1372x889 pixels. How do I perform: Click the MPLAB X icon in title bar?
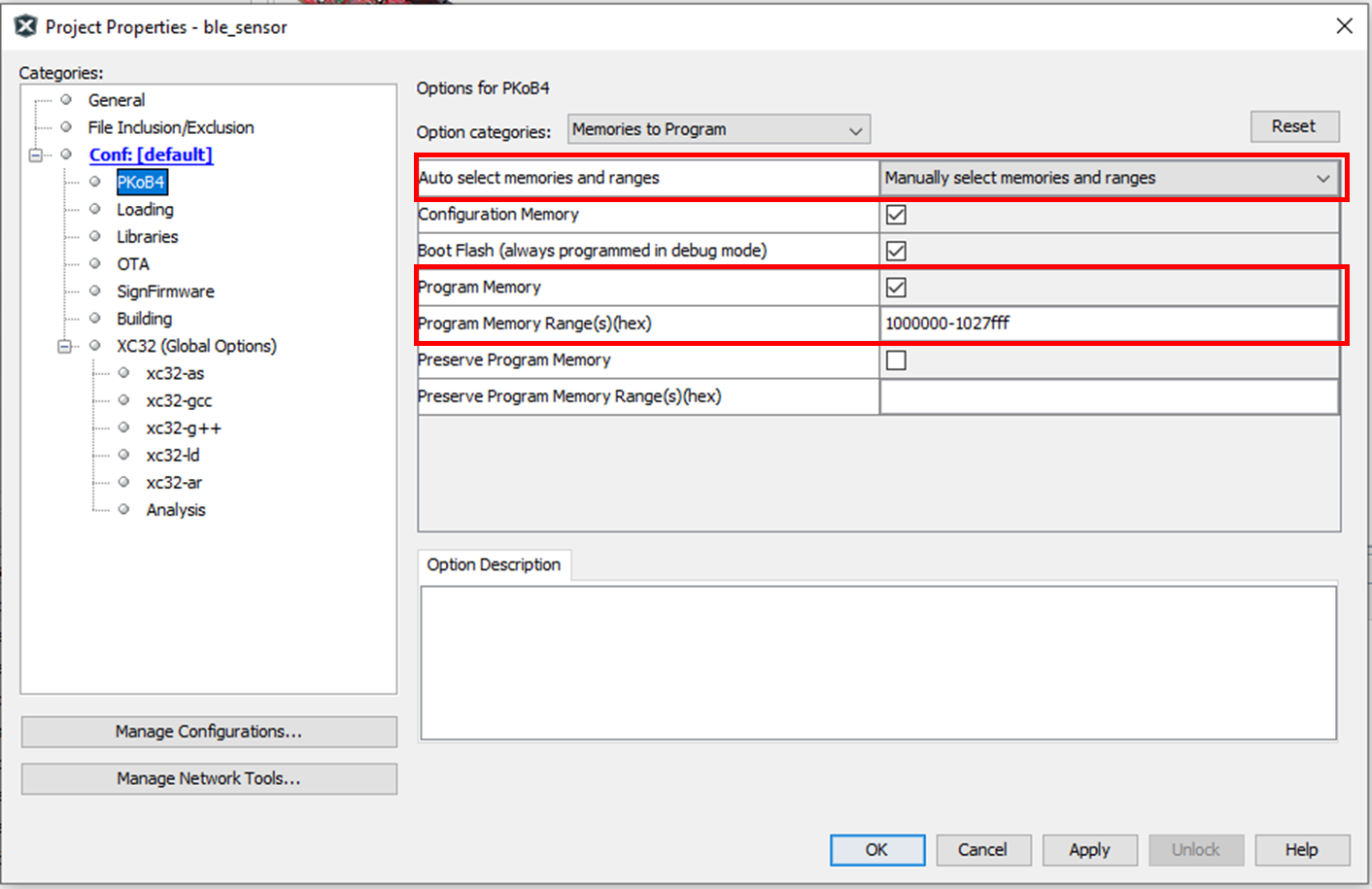(x=25, y=26)
